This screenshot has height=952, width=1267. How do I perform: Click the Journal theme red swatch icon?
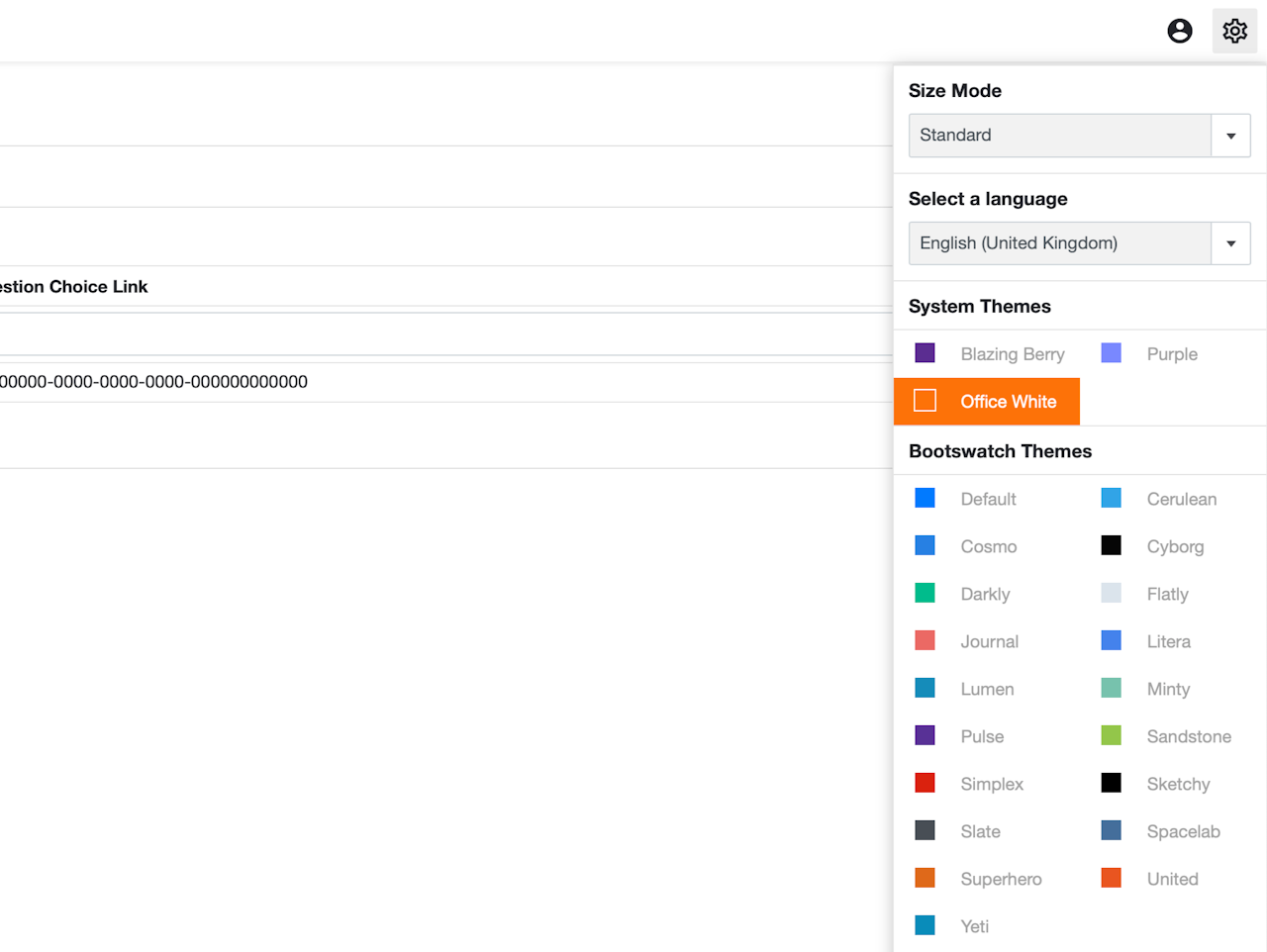tap(925, 640)
